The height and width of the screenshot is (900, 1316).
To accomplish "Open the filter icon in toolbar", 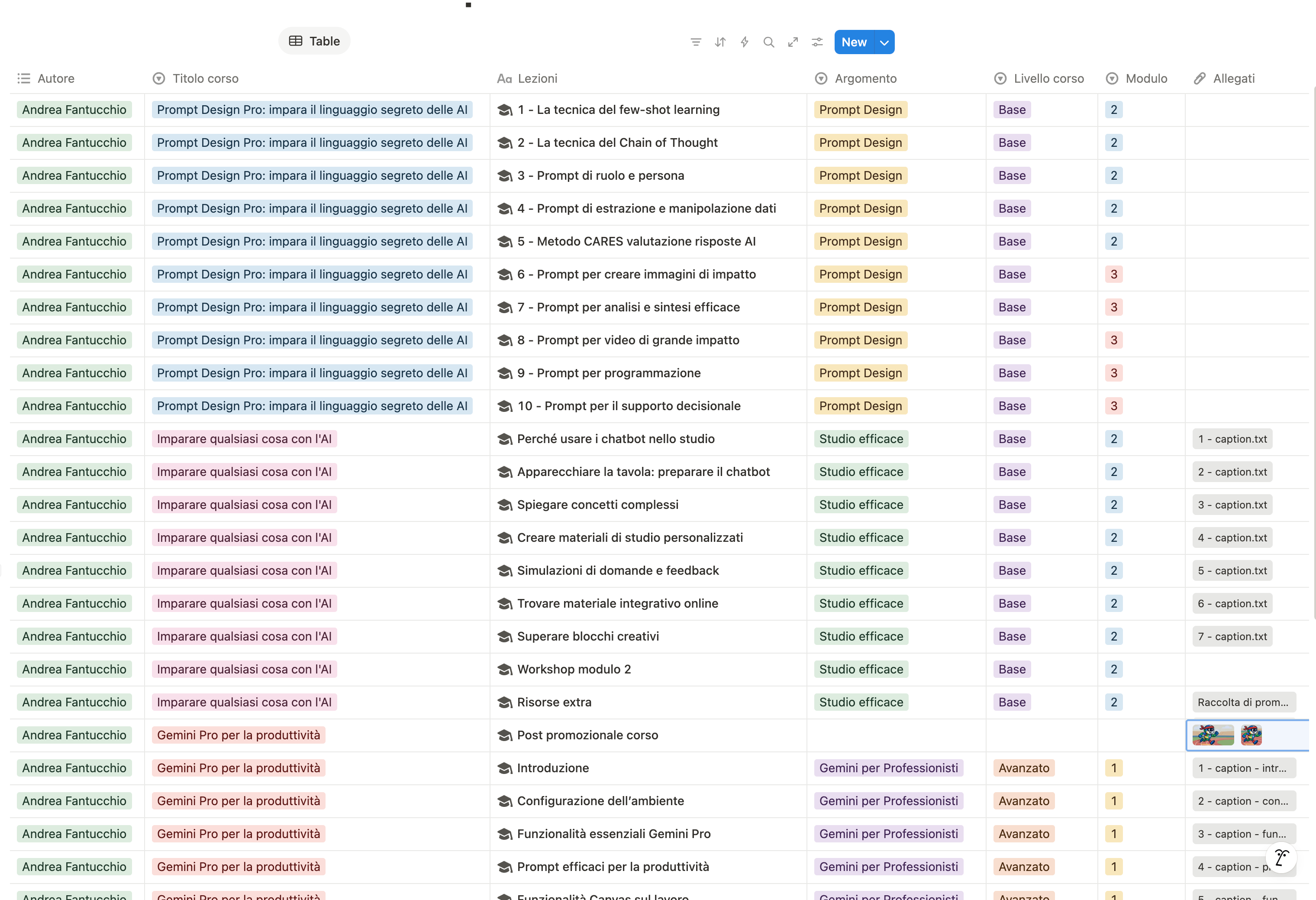I will 695,42.
